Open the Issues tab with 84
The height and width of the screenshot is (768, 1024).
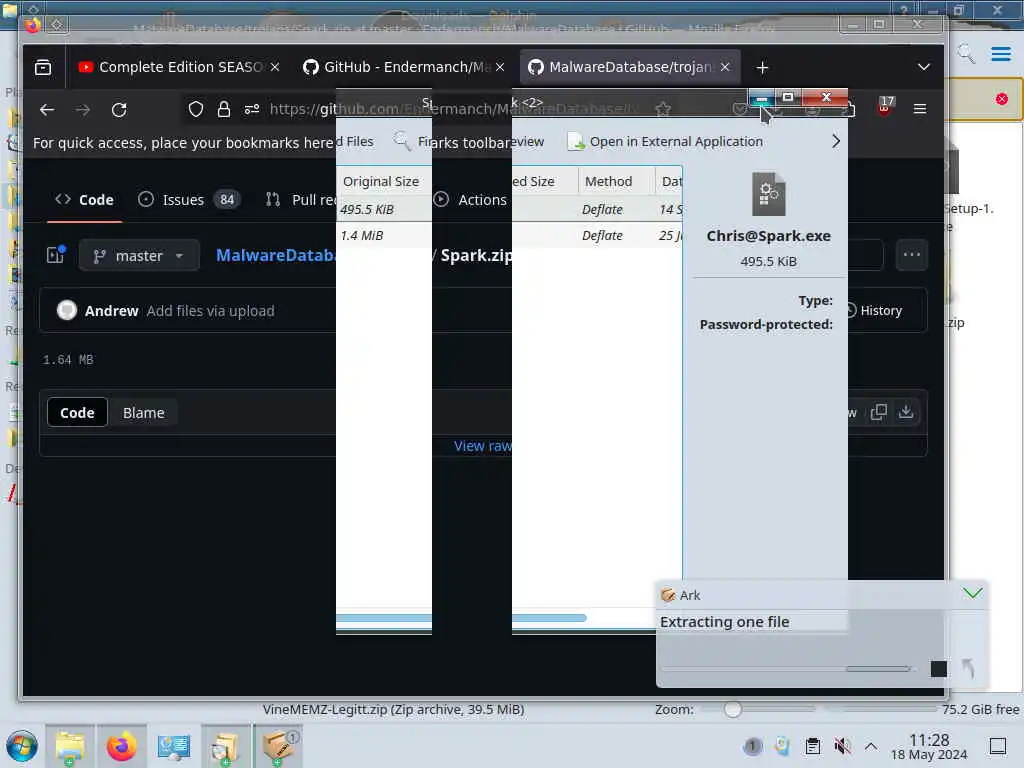point(189,200)
